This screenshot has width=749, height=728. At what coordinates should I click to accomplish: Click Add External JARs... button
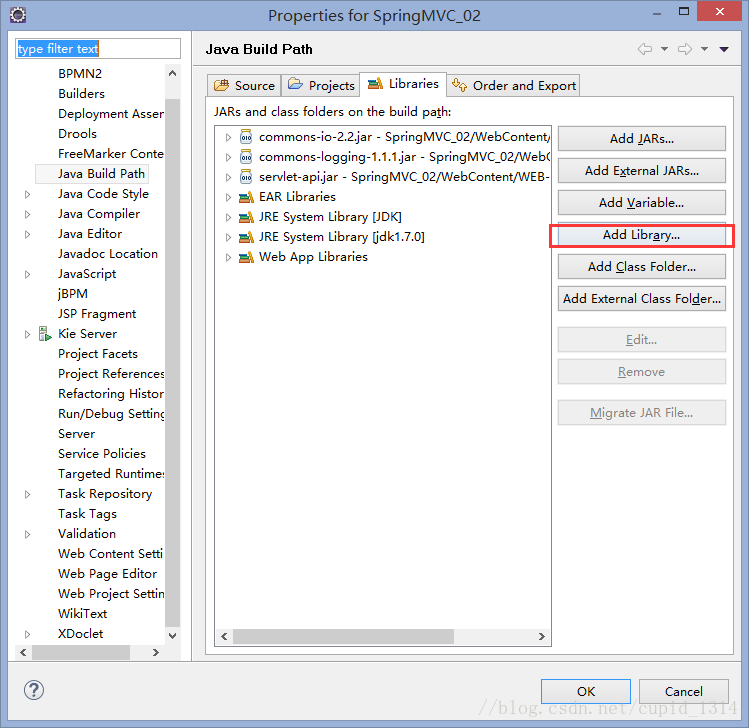tap(642, 171)
